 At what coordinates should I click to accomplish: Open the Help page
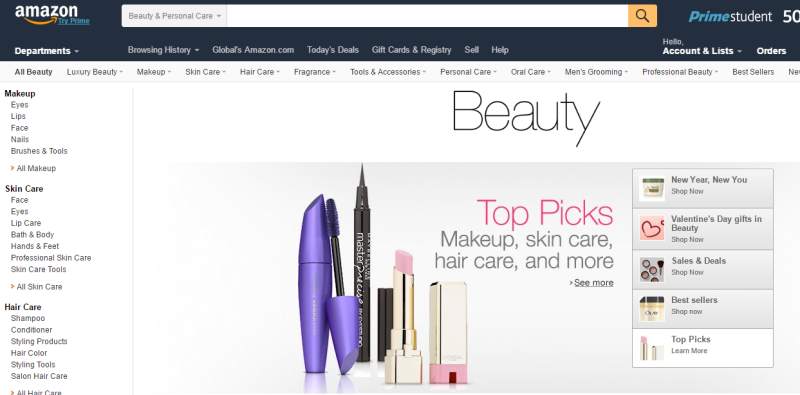click(500, 50)
